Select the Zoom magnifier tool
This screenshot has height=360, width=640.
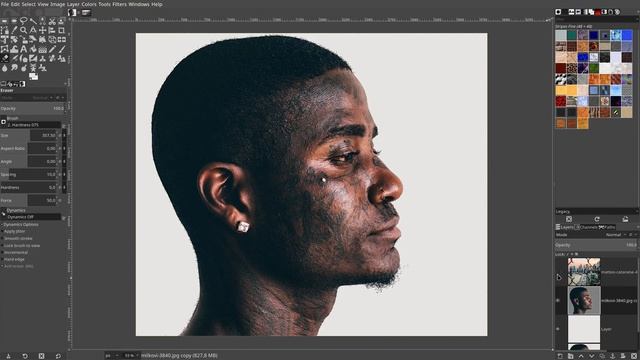[24, 30]
